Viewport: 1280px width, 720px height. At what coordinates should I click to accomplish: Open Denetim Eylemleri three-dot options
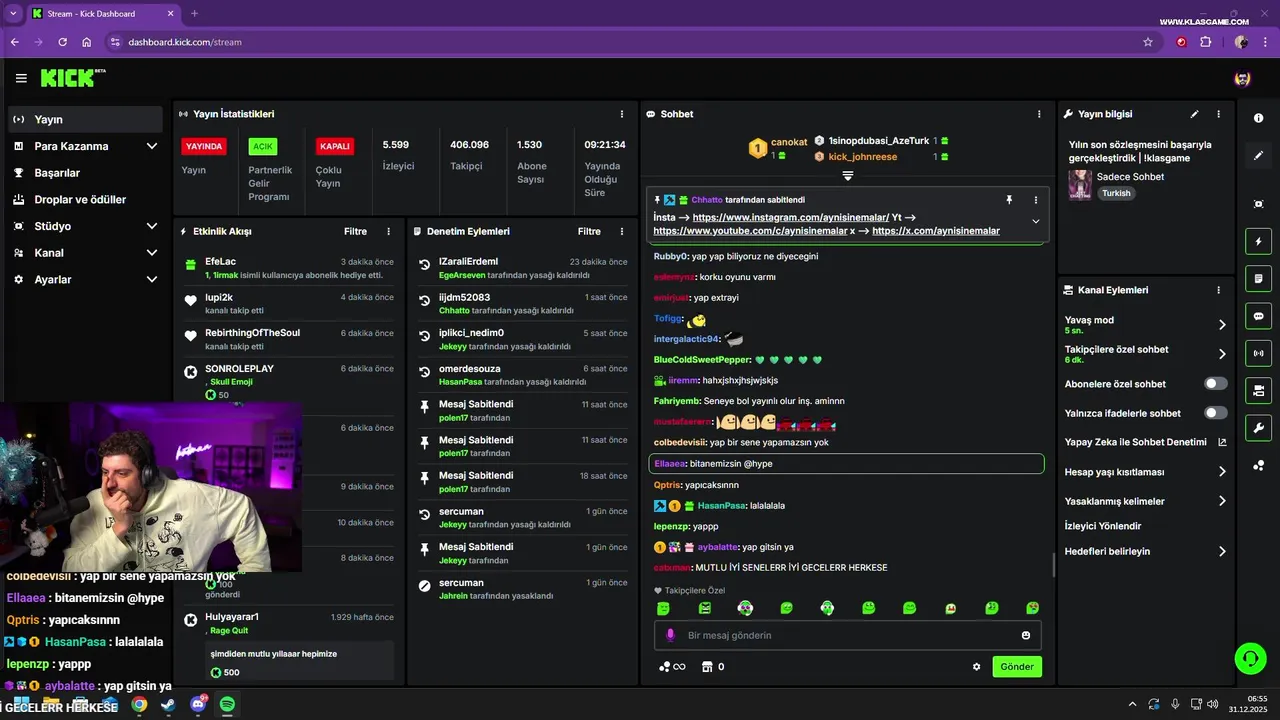(x=622, y=231)
